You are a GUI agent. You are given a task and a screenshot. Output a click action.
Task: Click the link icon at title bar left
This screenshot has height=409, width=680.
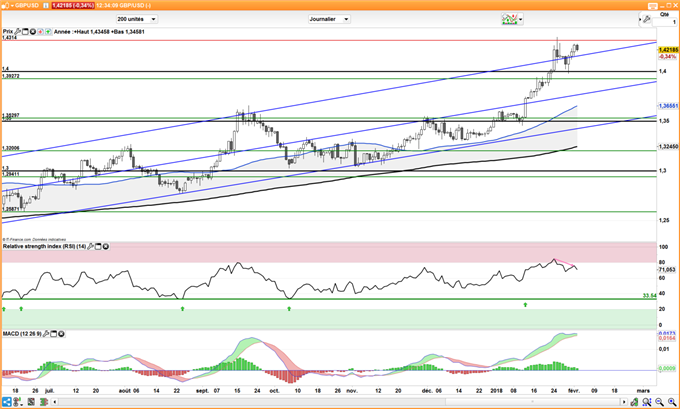click(4, 5)
